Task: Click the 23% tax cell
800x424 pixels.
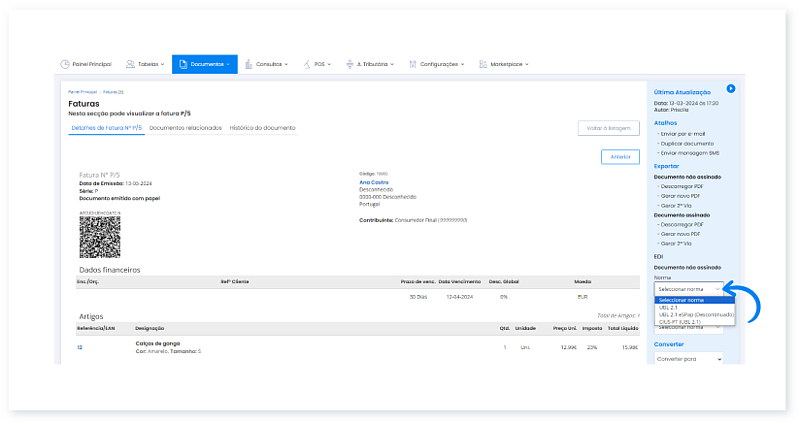Action: (592, 347)
